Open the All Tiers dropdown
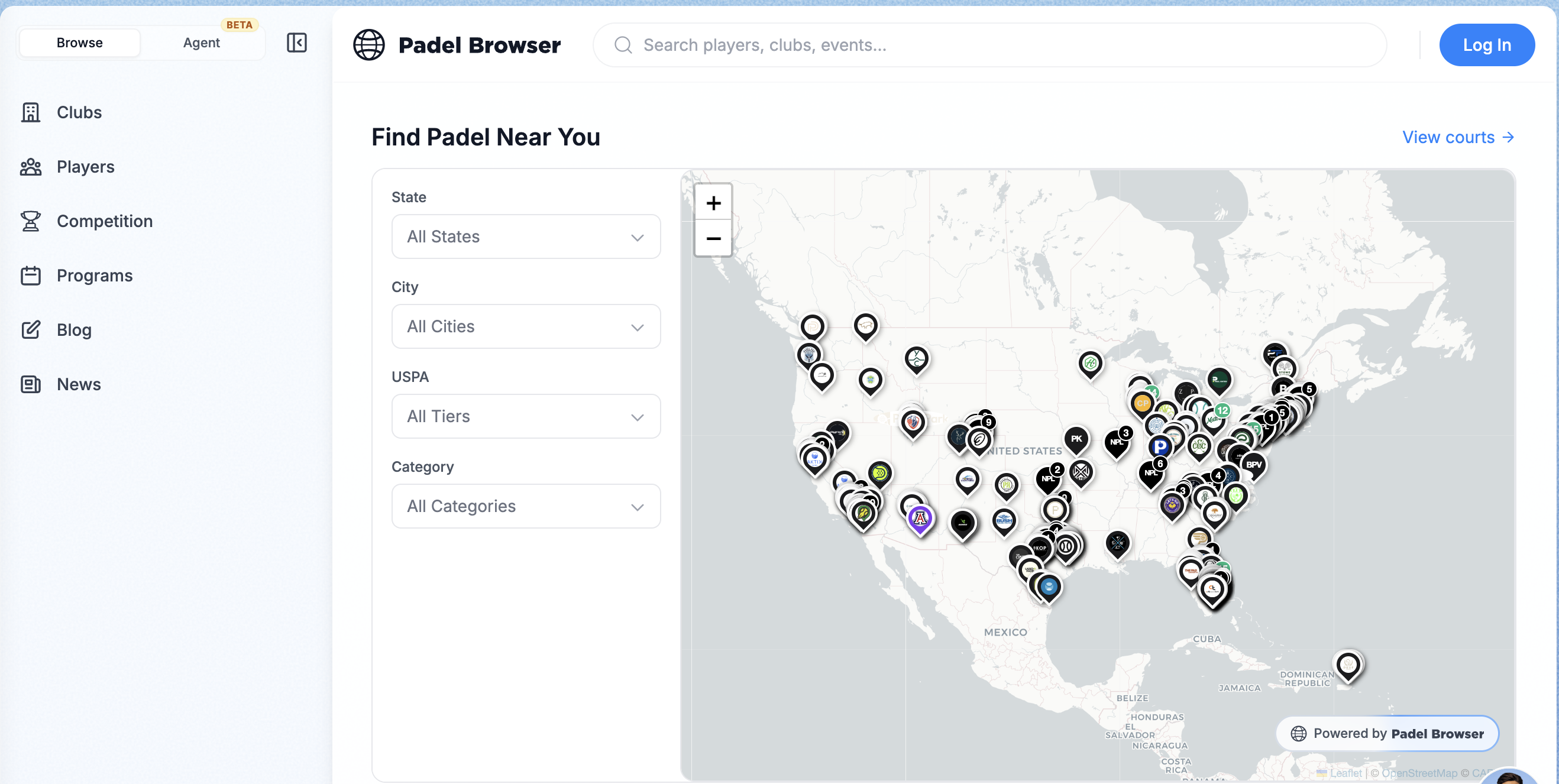1559x784 pixels. [526, 417]
